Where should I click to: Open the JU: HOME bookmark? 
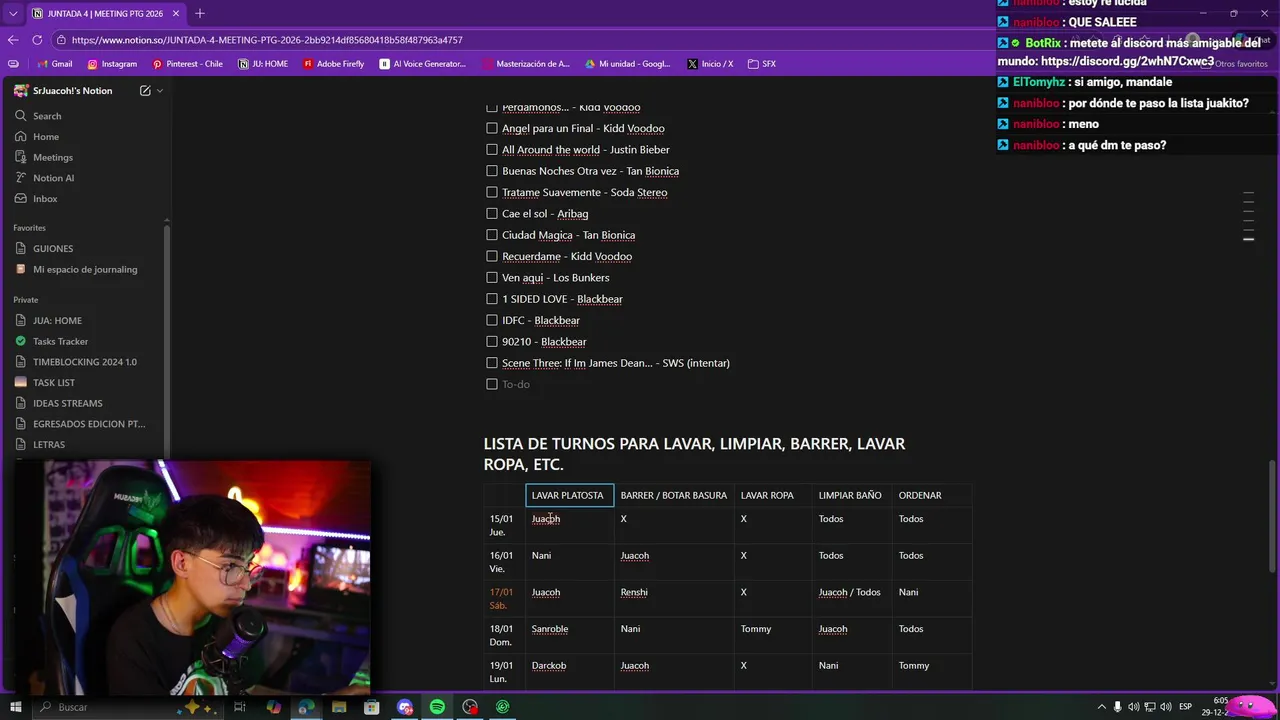[263, 64]
